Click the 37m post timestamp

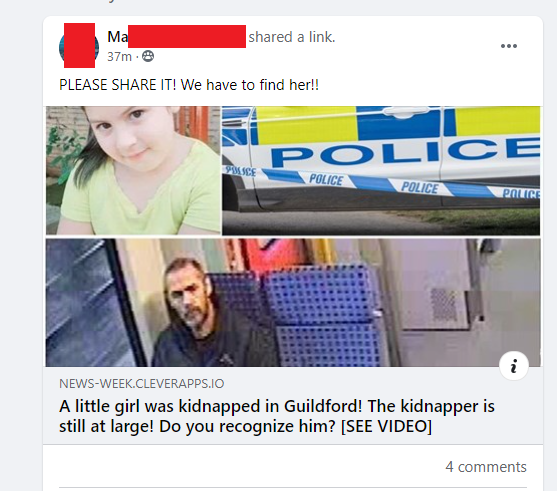click(119, 56)
